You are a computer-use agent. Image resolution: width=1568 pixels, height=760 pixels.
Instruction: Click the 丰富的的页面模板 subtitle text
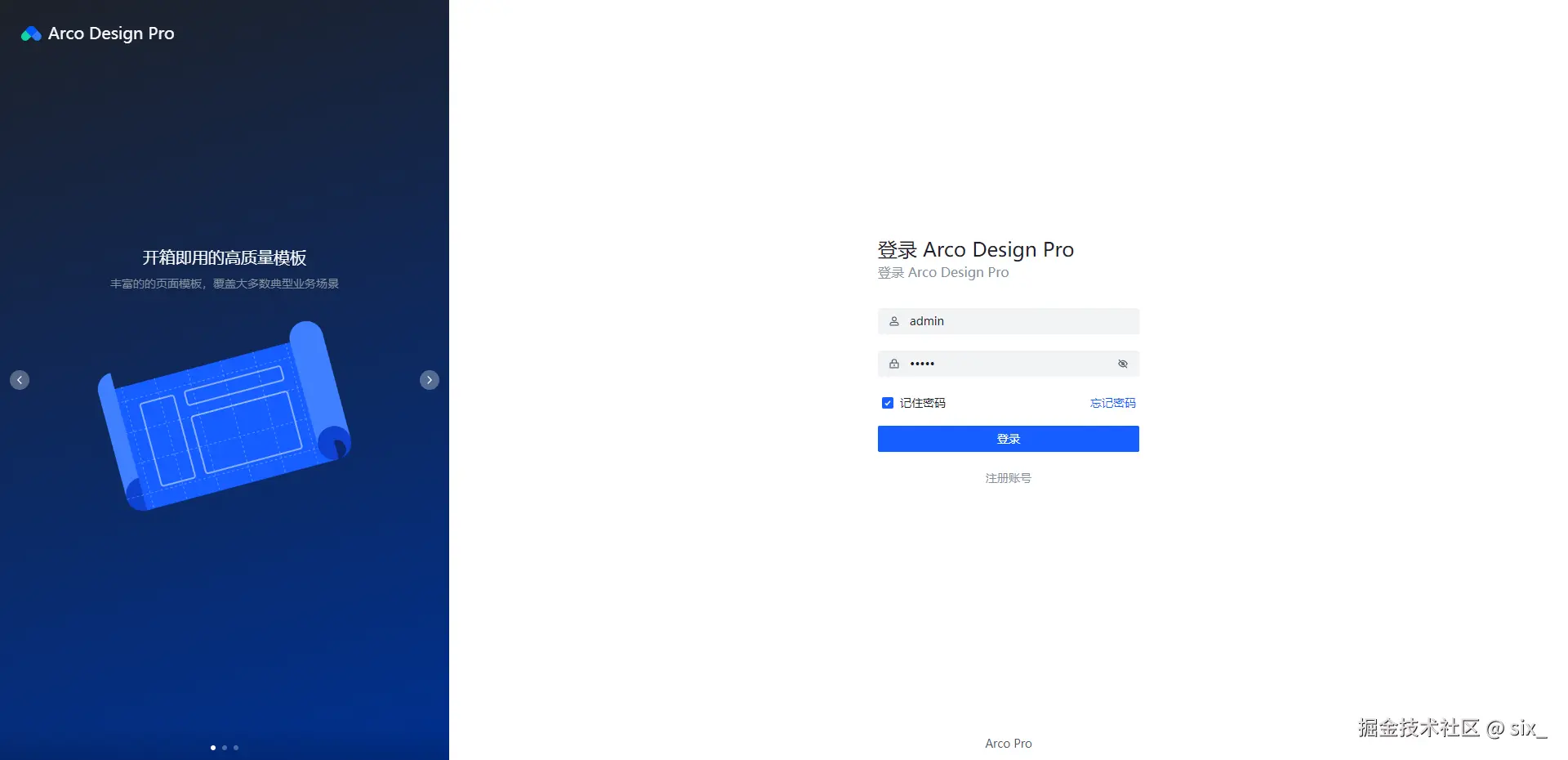[x=225, y=284]
